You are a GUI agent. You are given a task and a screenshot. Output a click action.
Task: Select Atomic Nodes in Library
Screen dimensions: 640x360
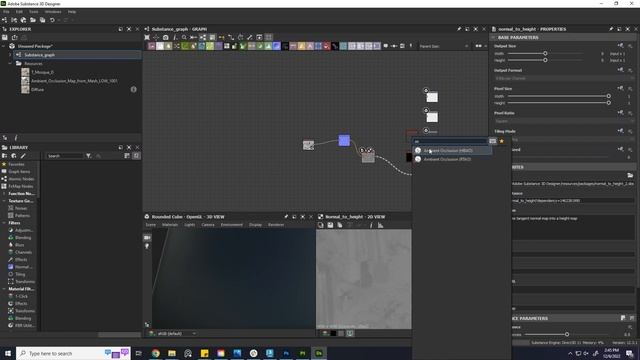coord(21,179)
